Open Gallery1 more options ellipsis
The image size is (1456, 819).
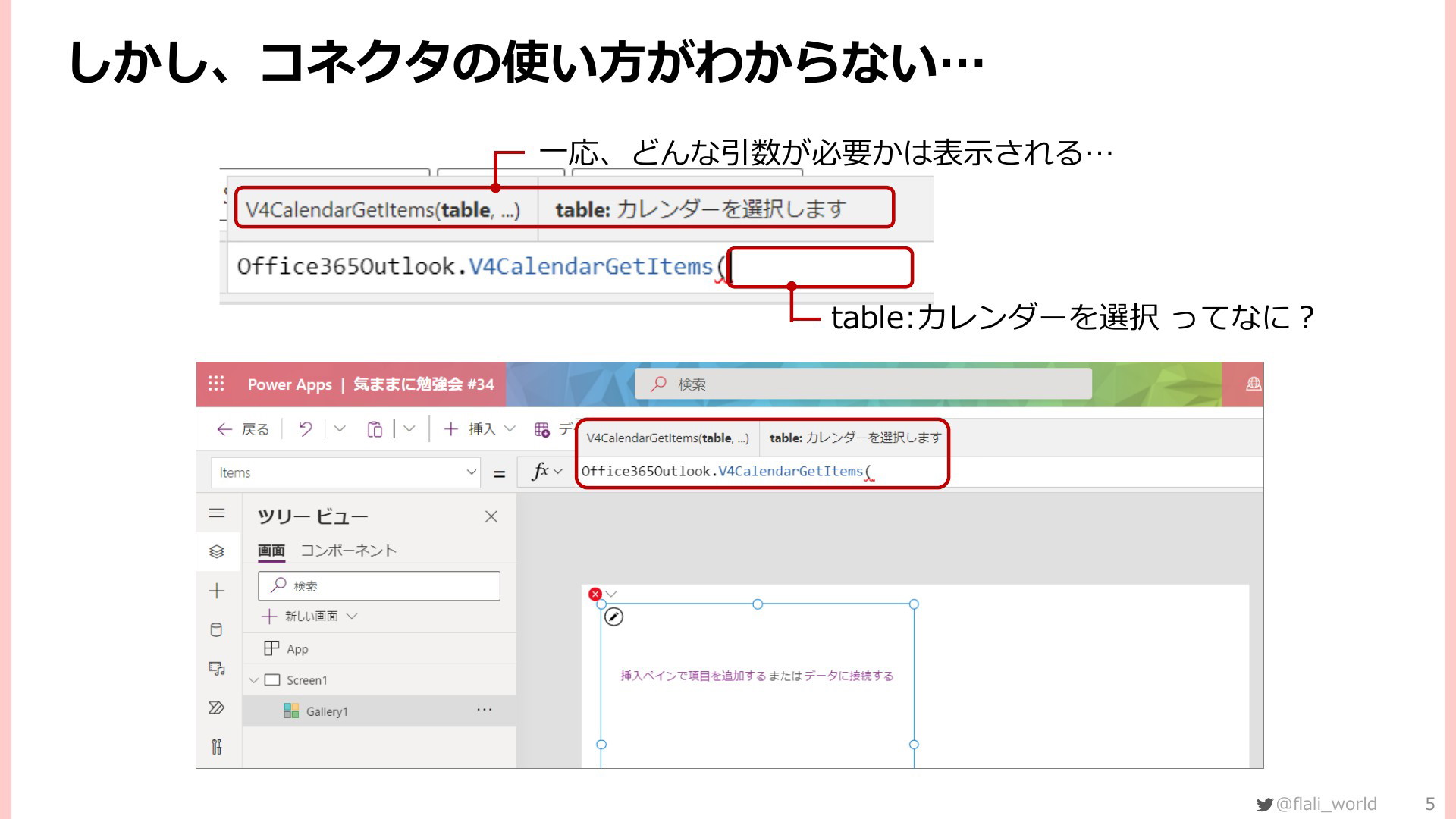coord(485,710)
